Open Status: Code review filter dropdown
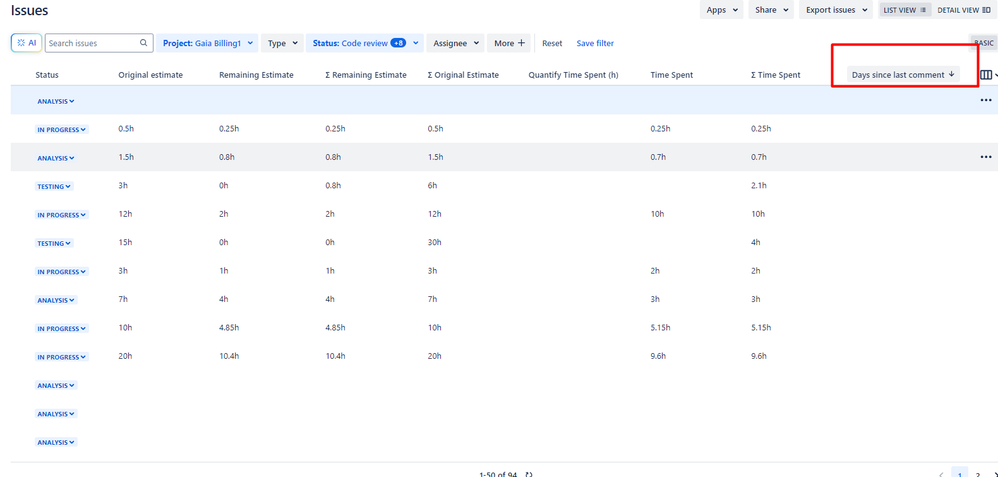Screen dimensions: 998x477 coord(365,43)
